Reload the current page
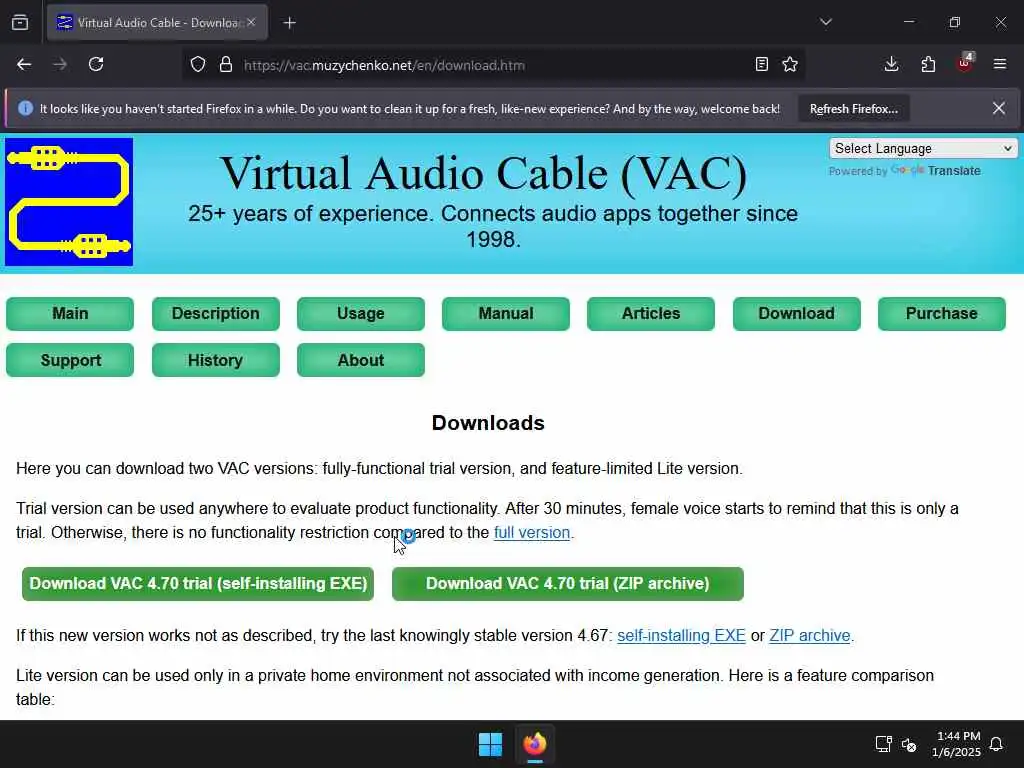Screen dimensions: 1024x768 click(x=96, y=65)
